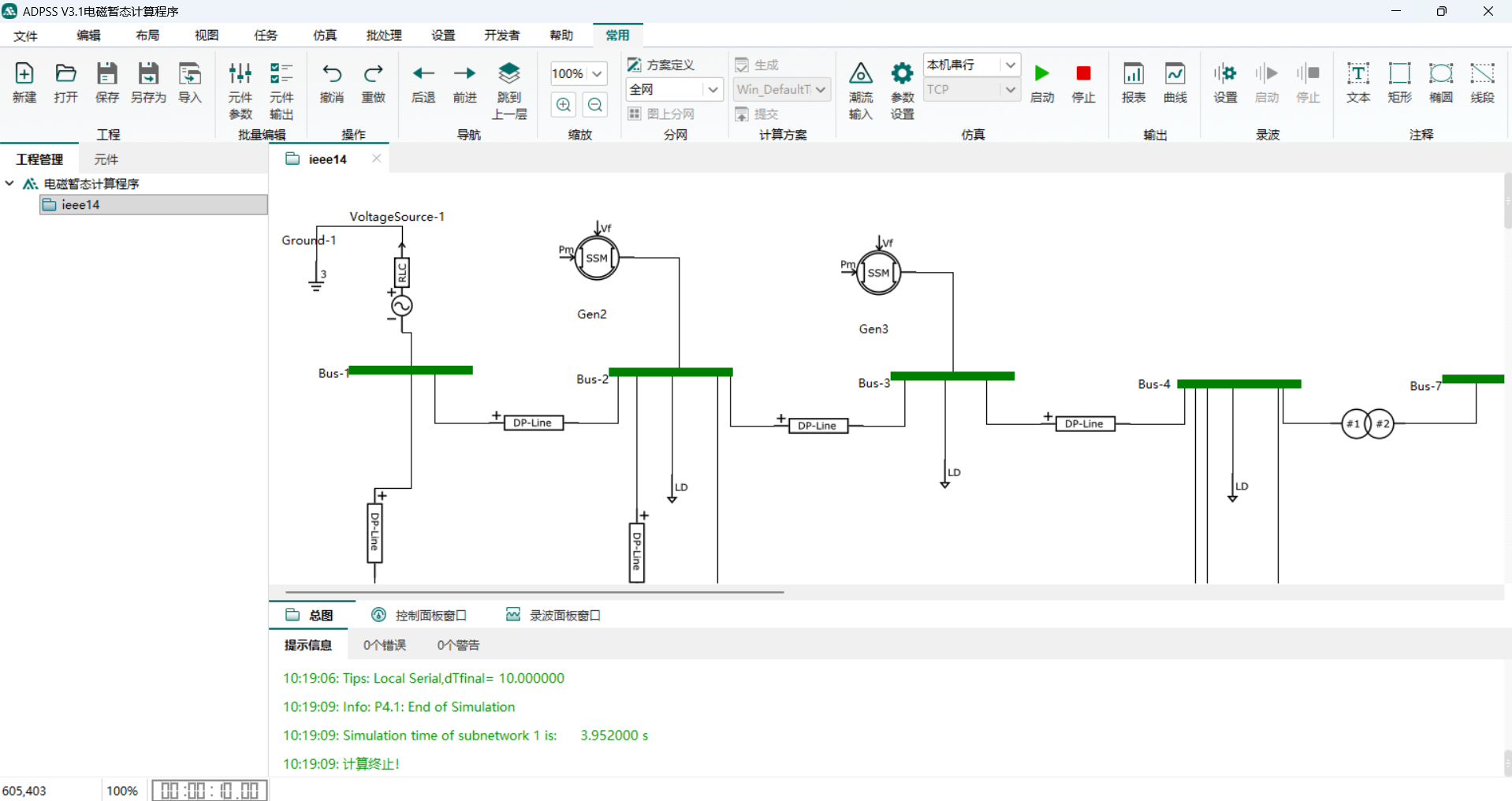Screen dimensions: 1512x801
Task: Collapse the electromagnetic transient program tree node
Action: click(9, 184)
